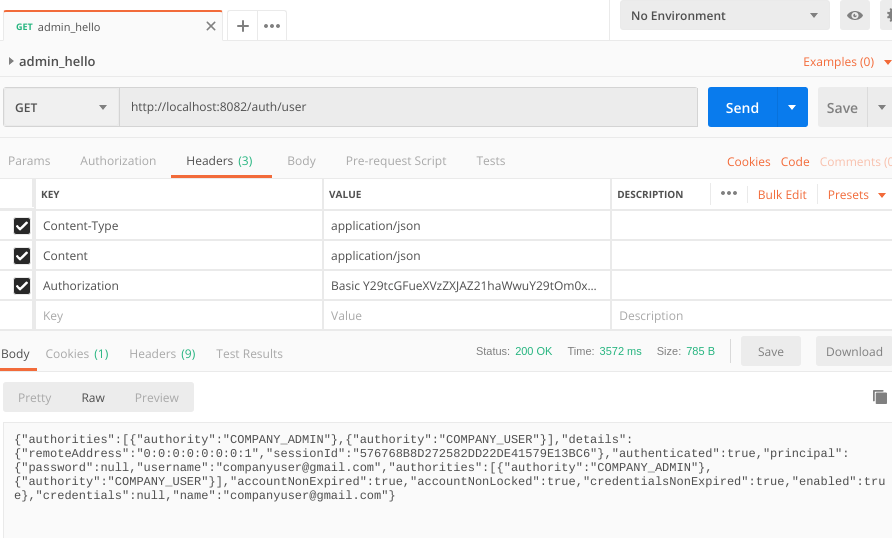Click the 3572 ms response time
The width and height of the screenshot is (892, 538).
(620, 351)
